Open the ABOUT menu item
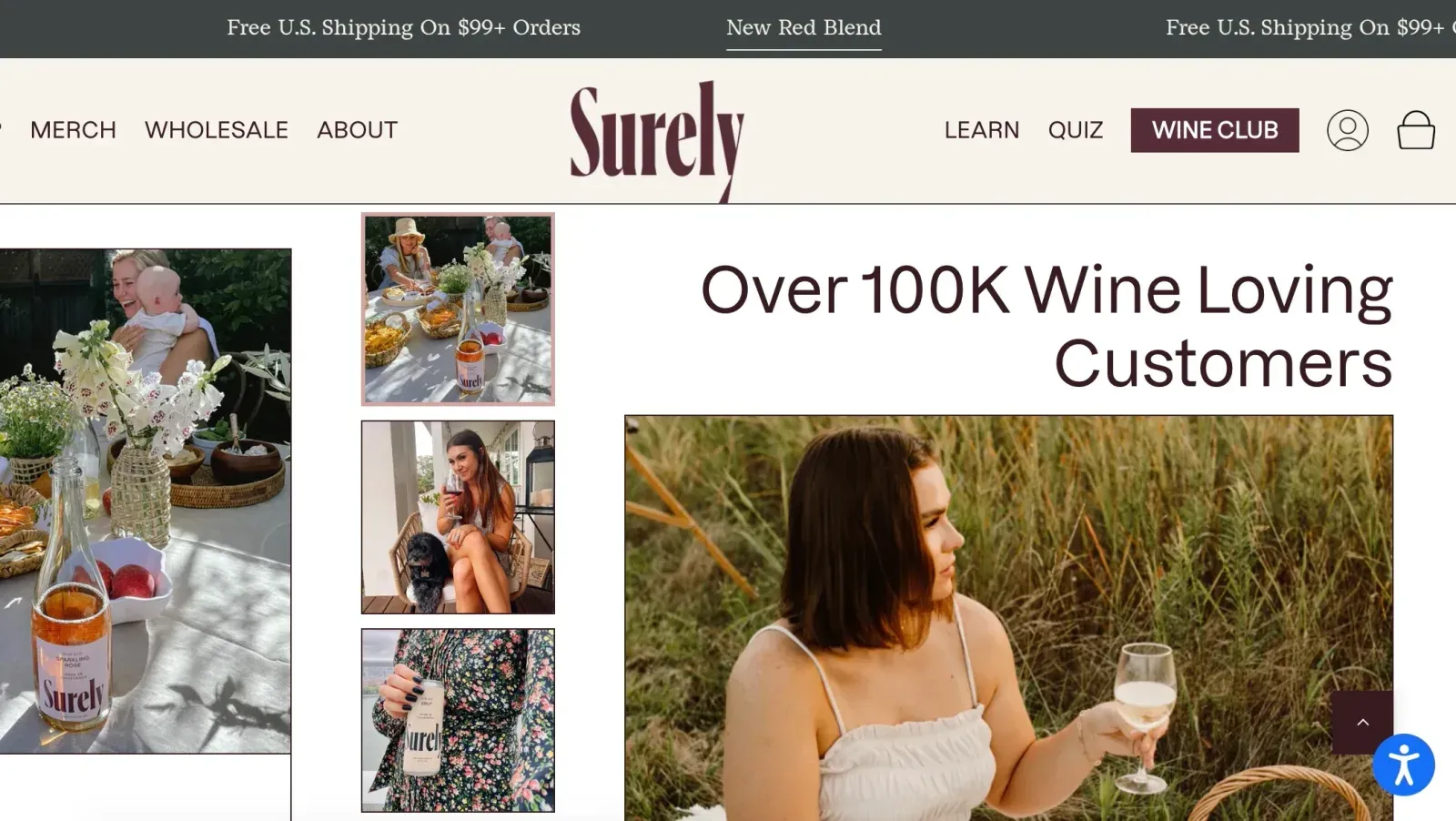The width and height of the screenshot is (1456, 821). pos(358,130)
